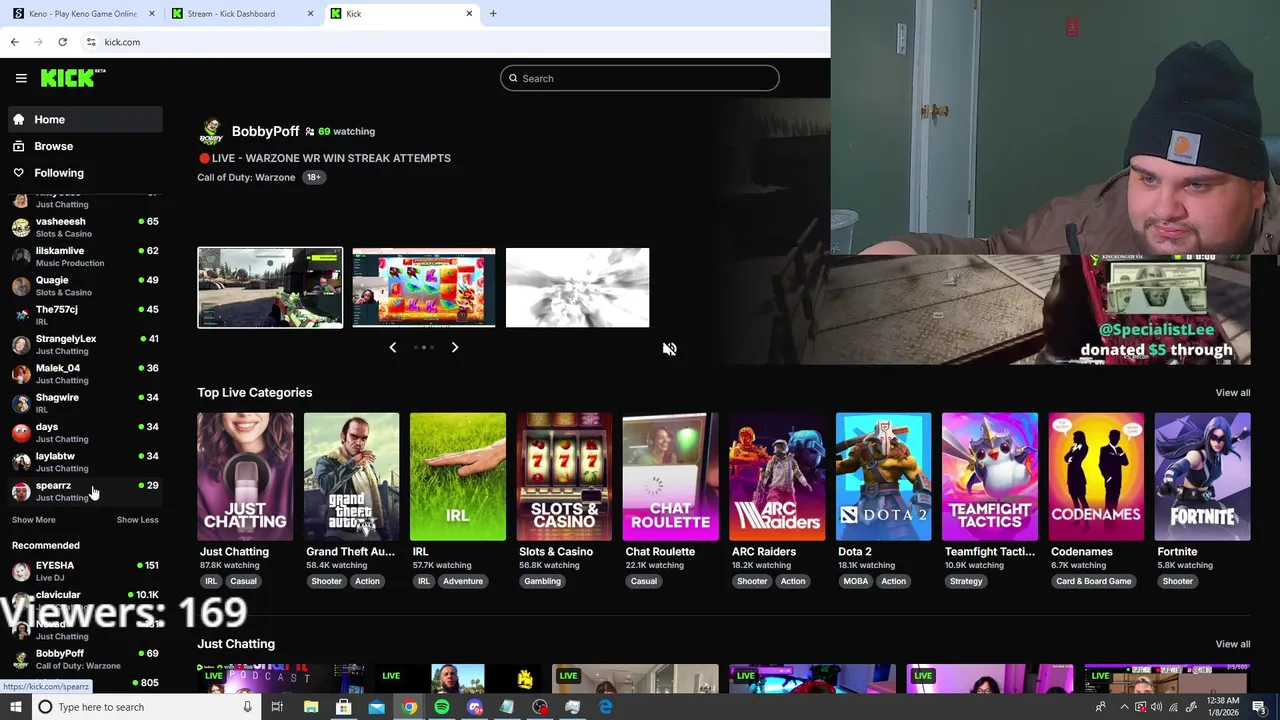Open BobbyPoff channel name link
This screenshot has height=720, width=1280.
(265, 131)
